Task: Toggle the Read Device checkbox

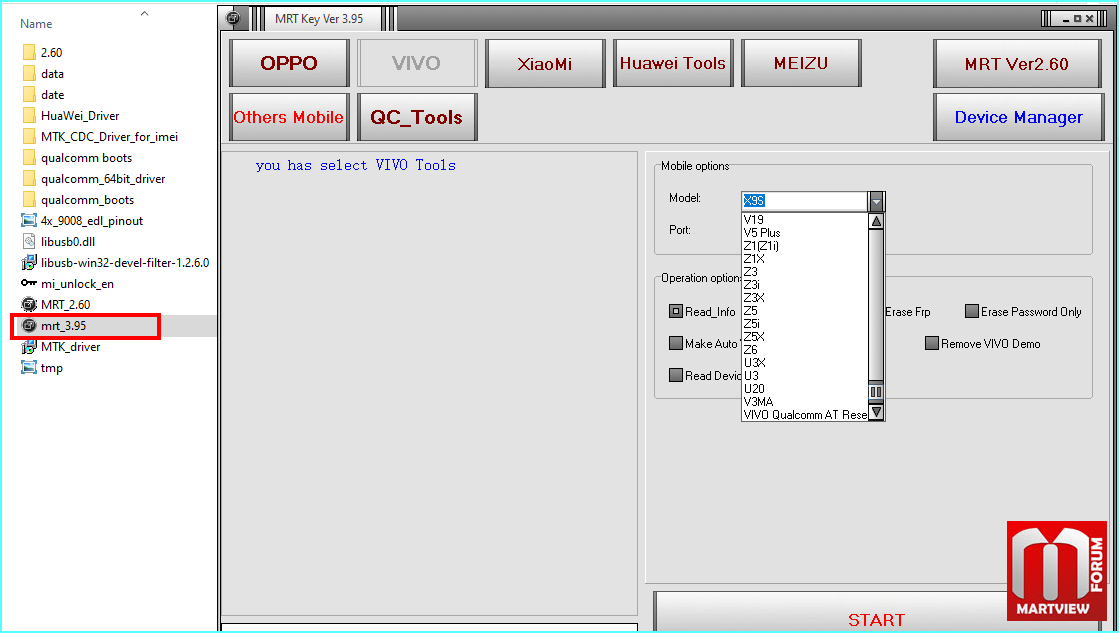Action: click(x=675, y=375)
